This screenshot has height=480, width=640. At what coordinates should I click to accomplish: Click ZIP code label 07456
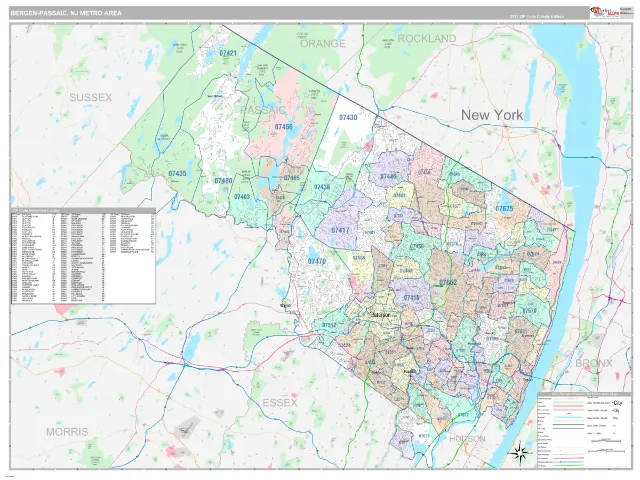[283, 127]
